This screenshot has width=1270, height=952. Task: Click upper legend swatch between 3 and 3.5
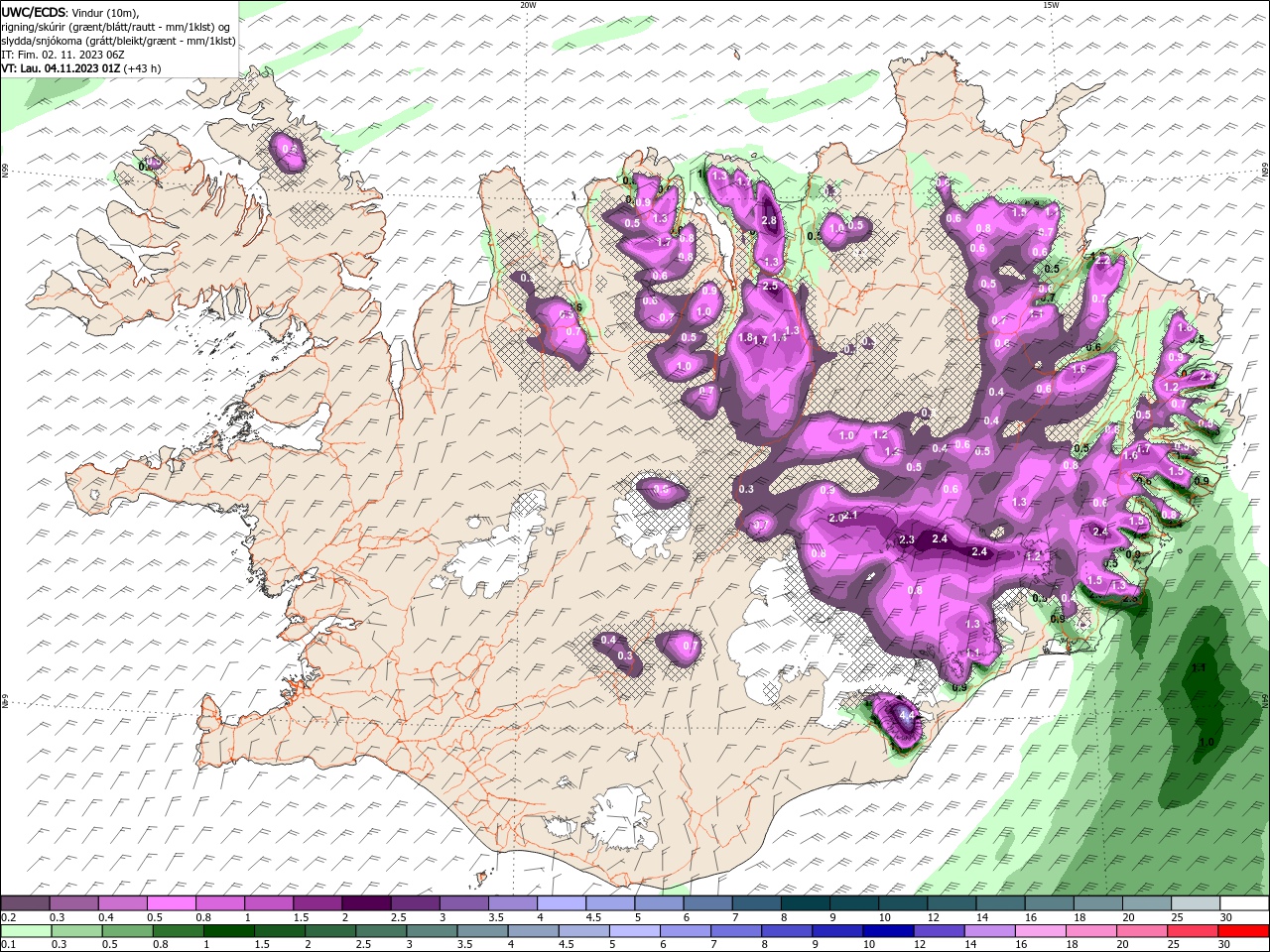[463, 903]
